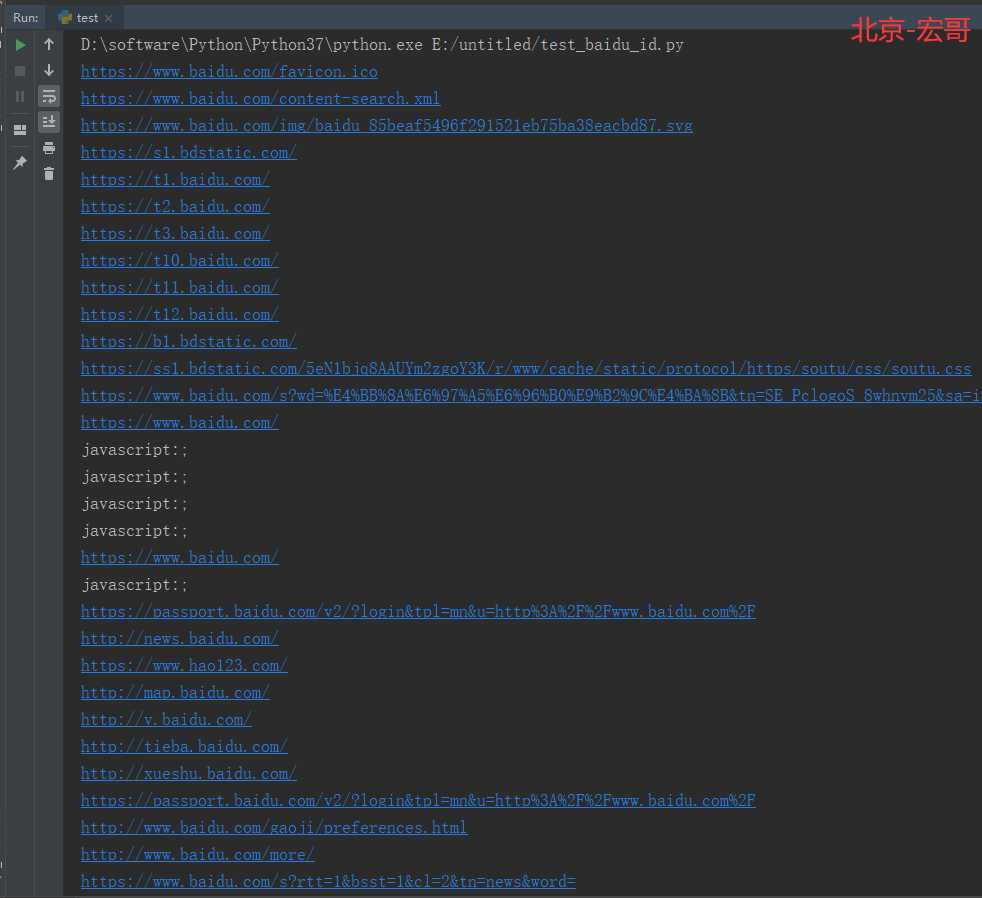This screenshot has height=898, width=982.
Task: Open the t2.baidu.com link
Action: [175, 207]
